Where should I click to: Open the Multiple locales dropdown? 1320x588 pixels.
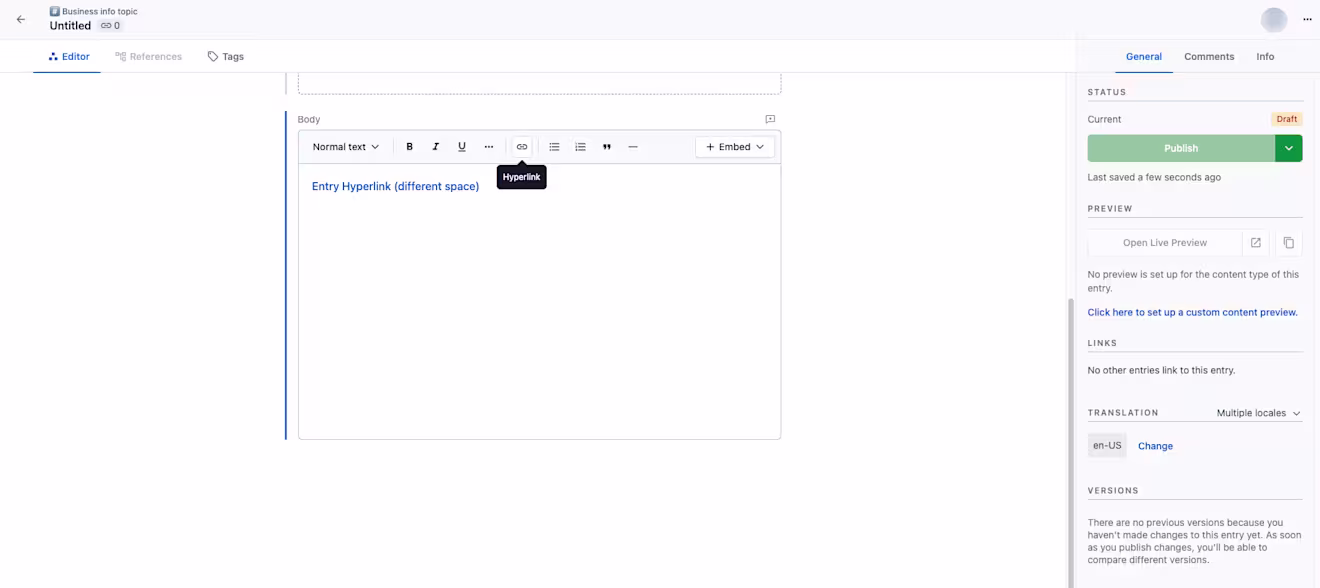1259,413
